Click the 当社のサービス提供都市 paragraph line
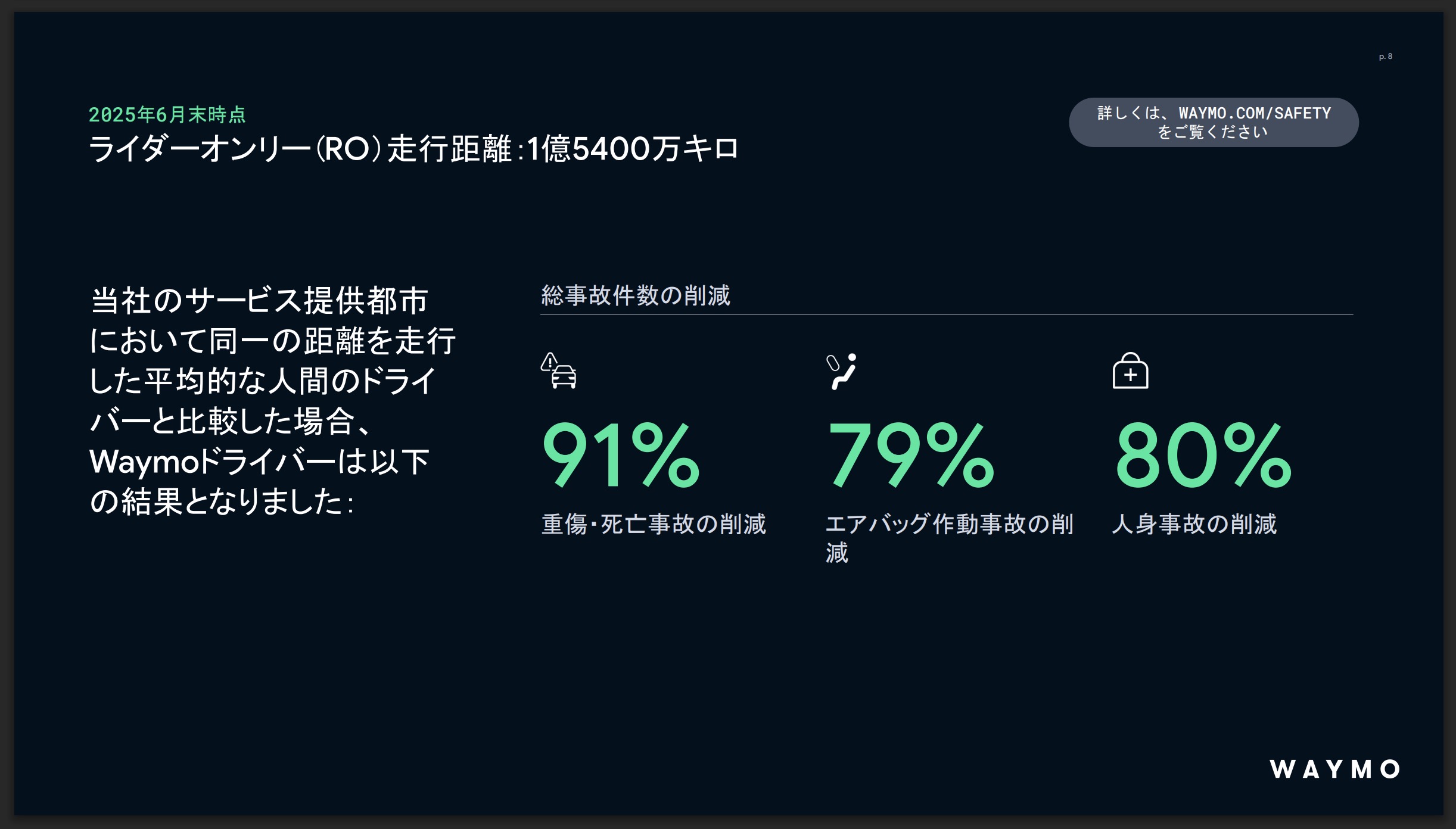Viewport: 1456px width, 829px height. [x=259, y=300]
